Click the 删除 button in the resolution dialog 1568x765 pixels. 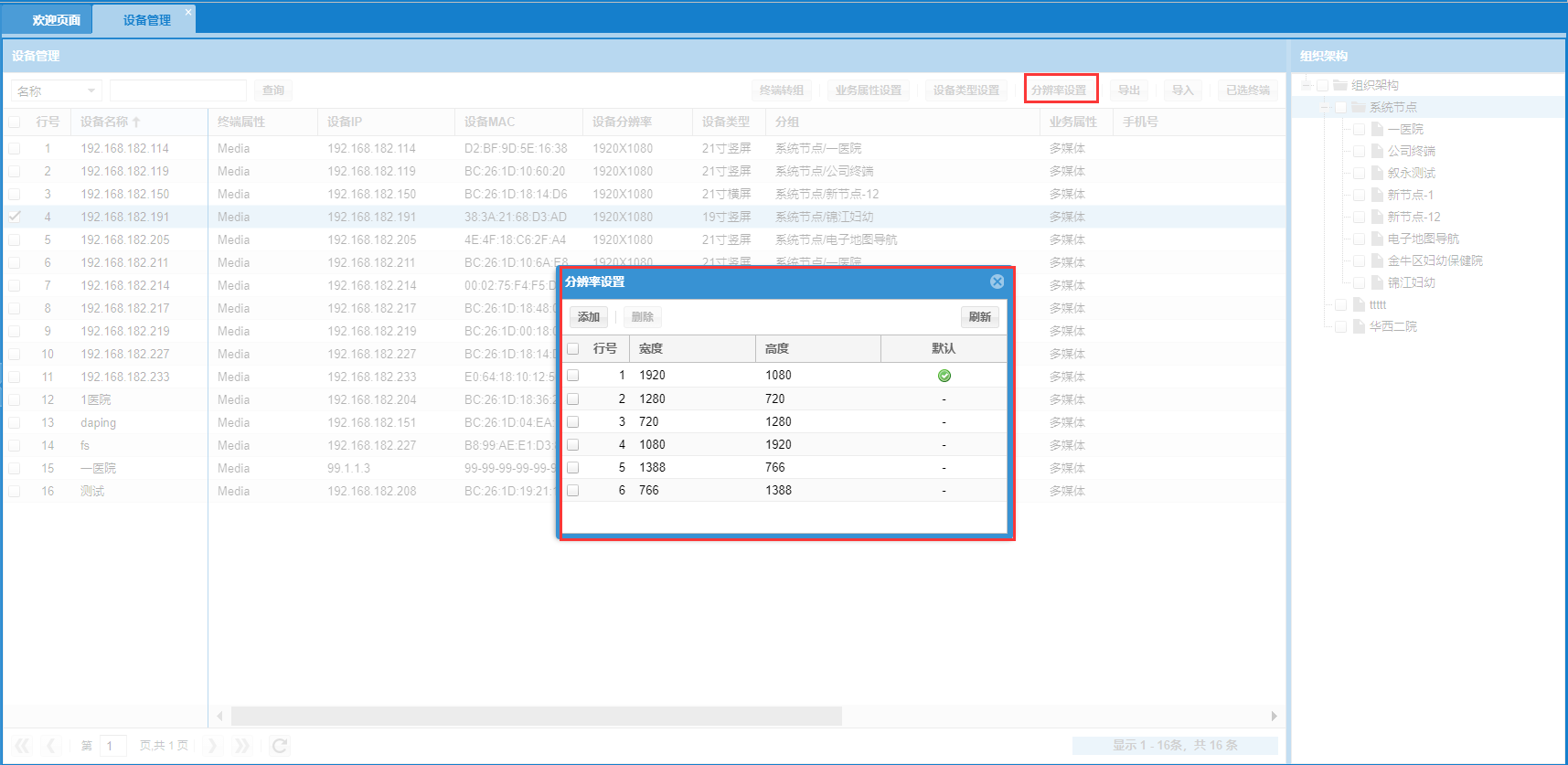pos(643,317)
